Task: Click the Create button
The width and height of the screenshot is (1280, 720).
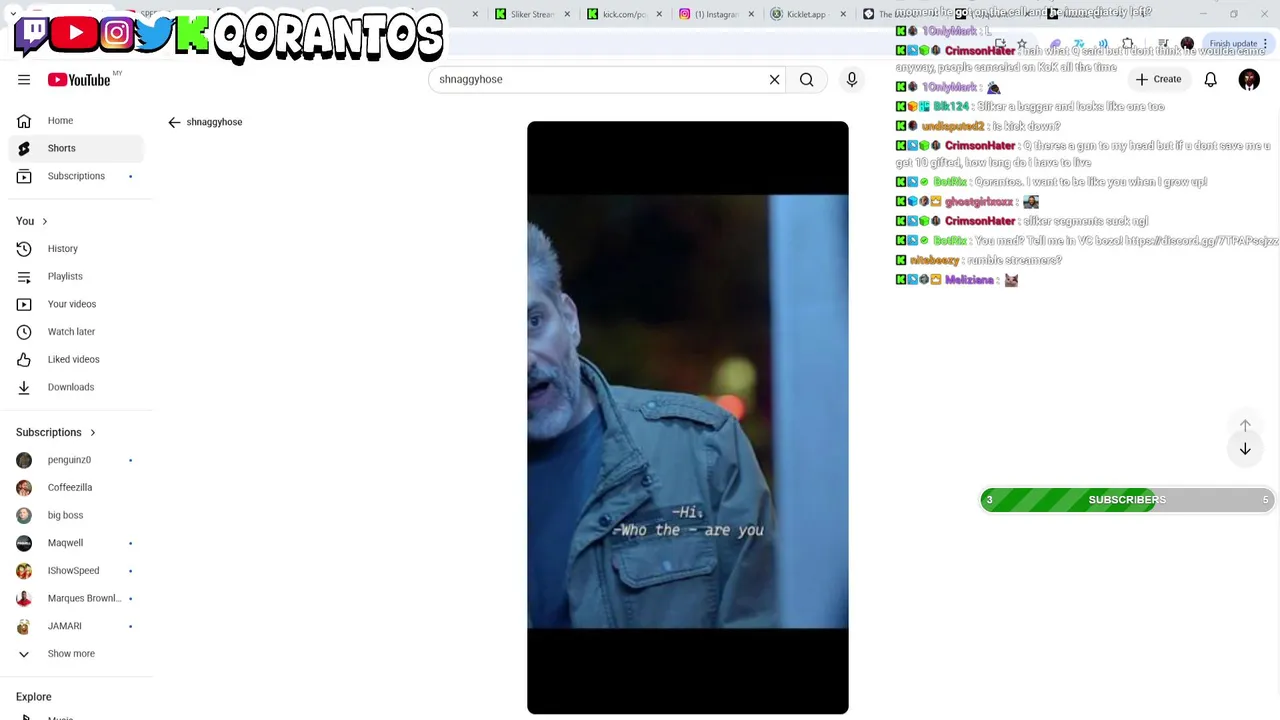Action: pos(1158,79)
